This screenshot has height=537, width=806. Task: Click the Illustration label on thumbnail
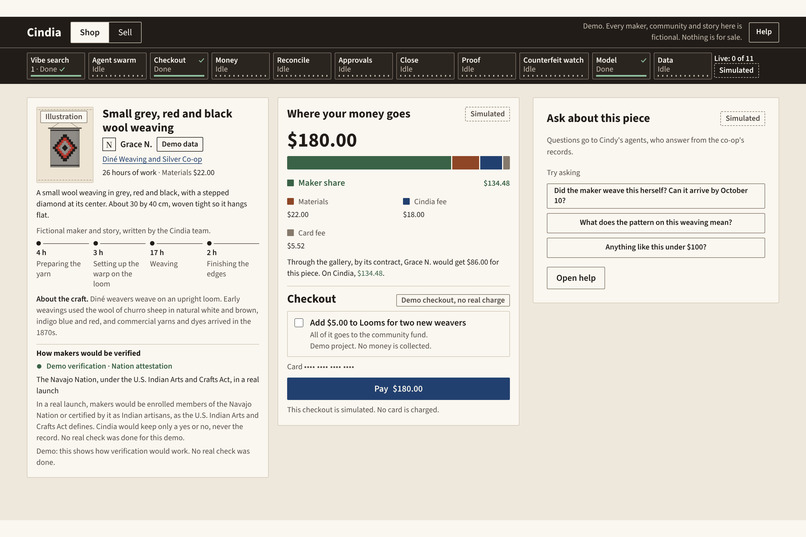(64, 117)
